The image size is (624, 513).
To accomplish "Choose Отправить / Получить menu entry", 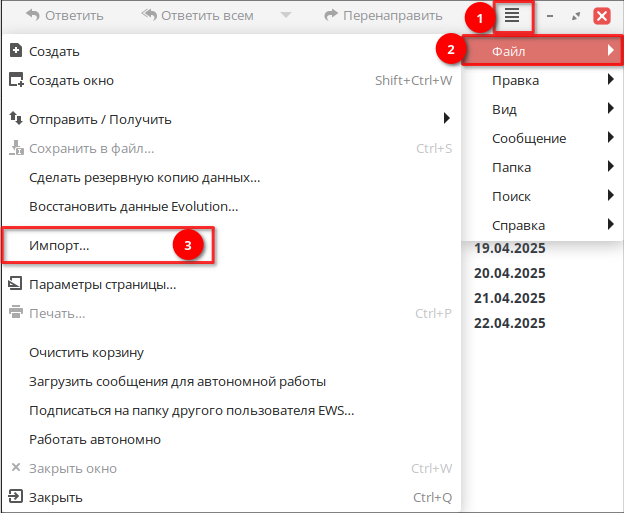I will point(231,119).
